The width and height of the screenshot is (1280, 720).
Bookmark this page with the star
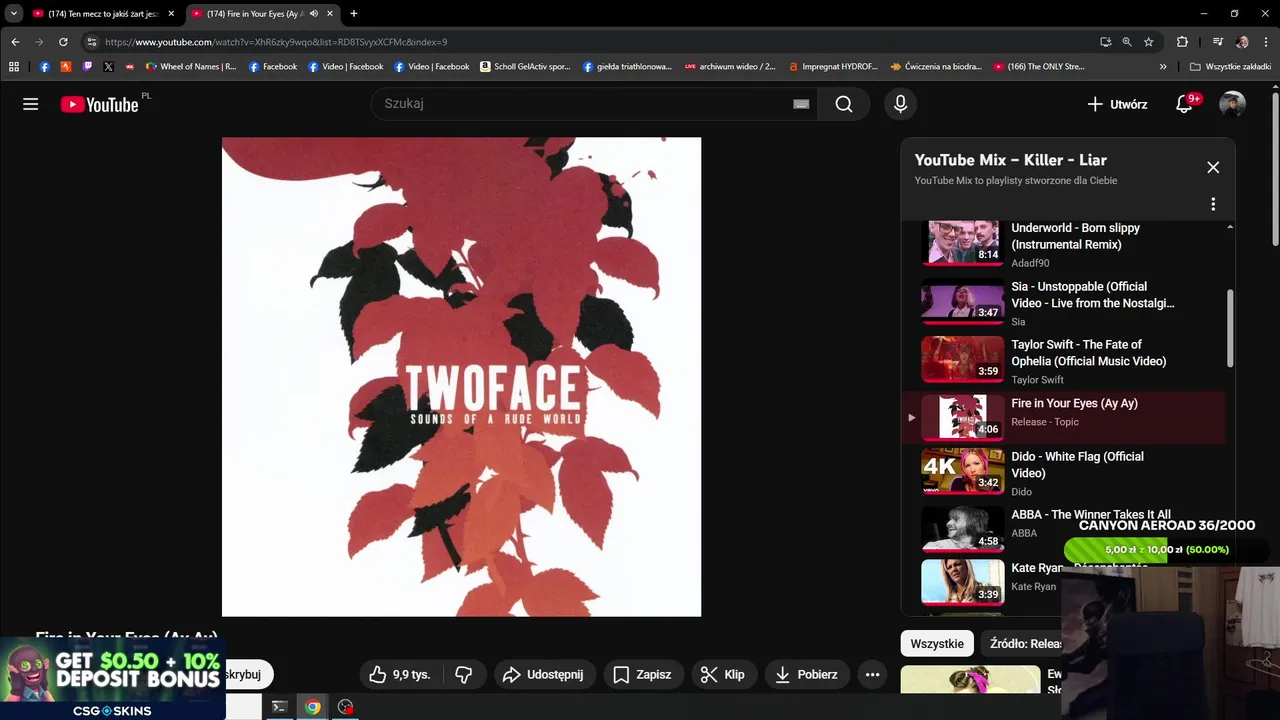click(1149, 42)
